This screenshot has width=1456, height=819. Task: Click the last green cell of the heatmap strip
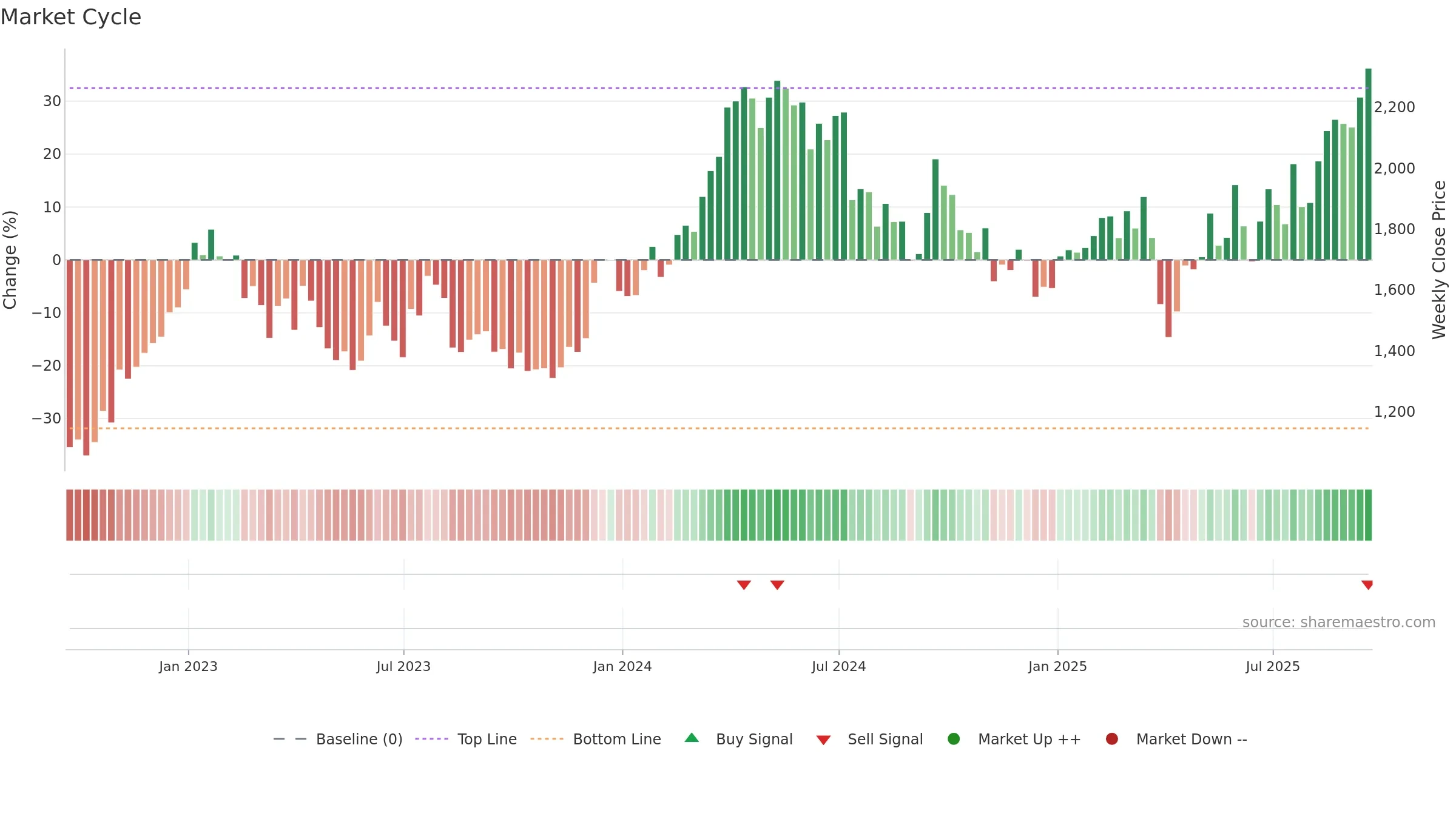[1368, 514]
